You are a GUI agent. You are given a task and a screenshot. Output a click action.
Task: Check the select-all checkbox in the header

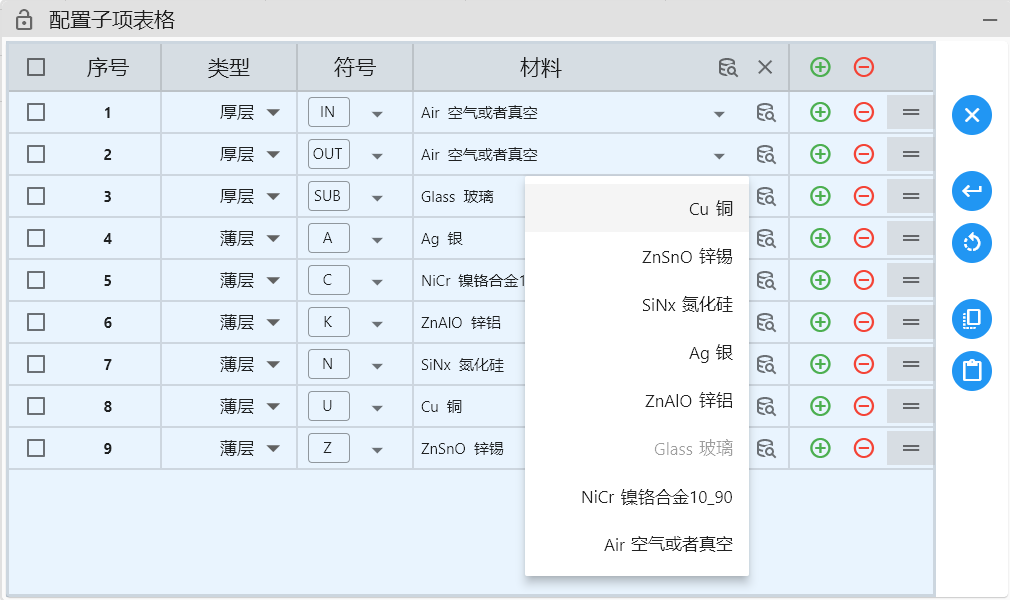[x=36, y=68]
